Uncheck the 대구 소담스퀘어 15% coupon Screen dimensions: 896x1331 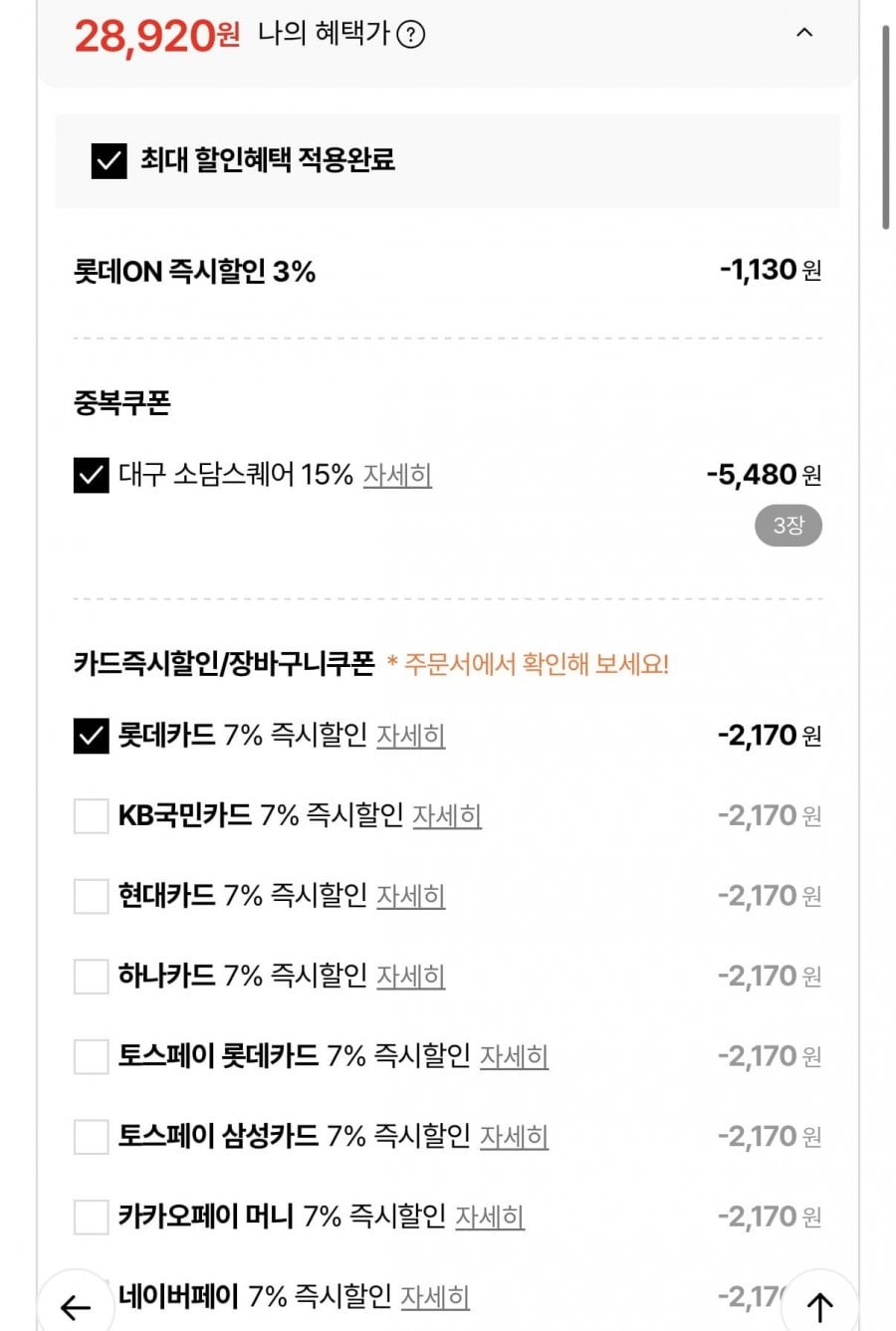point(91,476)
